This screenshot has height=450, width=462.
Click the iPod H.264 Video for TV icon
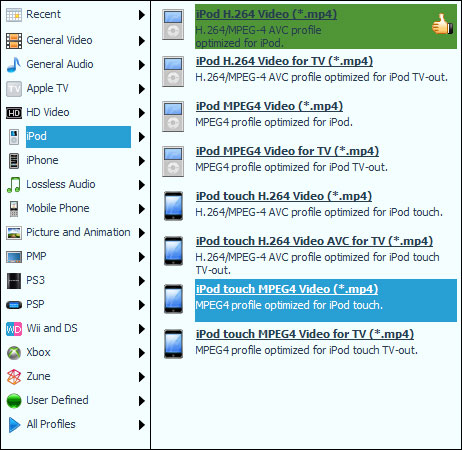173,71
